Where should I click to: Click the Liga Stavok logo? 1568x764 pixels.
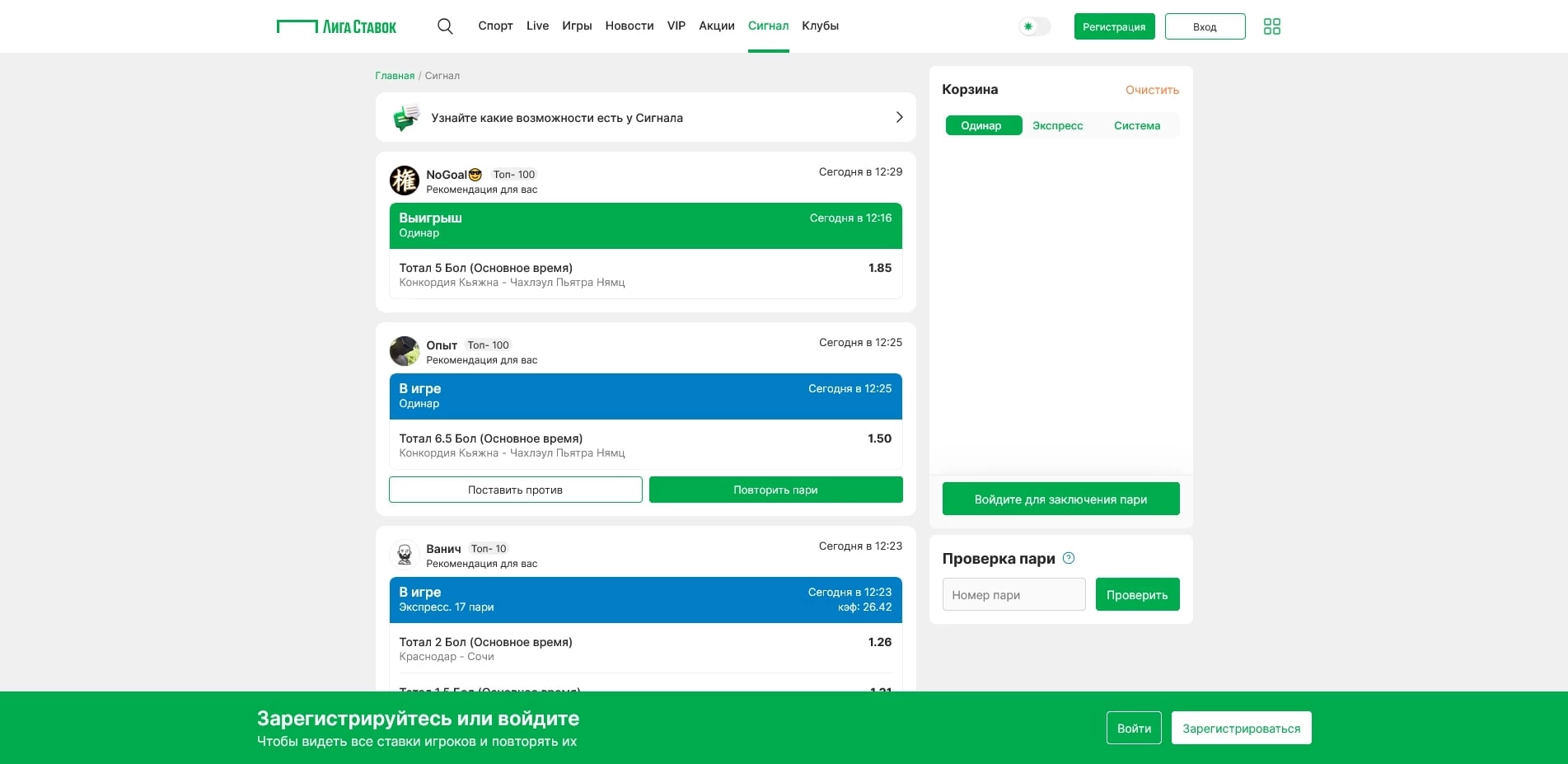click(x=336, y=26)
